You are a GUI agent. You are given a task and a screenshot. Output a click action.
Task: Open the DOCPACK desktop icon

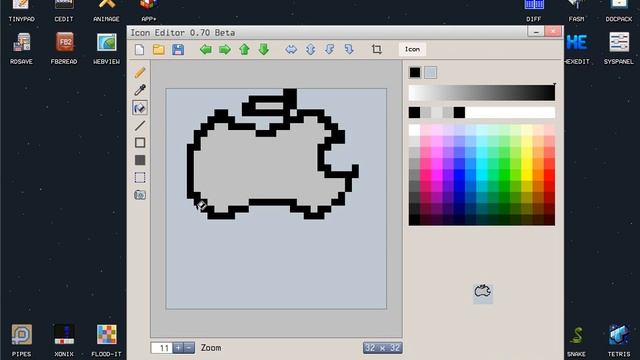pyautogui.click(x=619, y=11)
